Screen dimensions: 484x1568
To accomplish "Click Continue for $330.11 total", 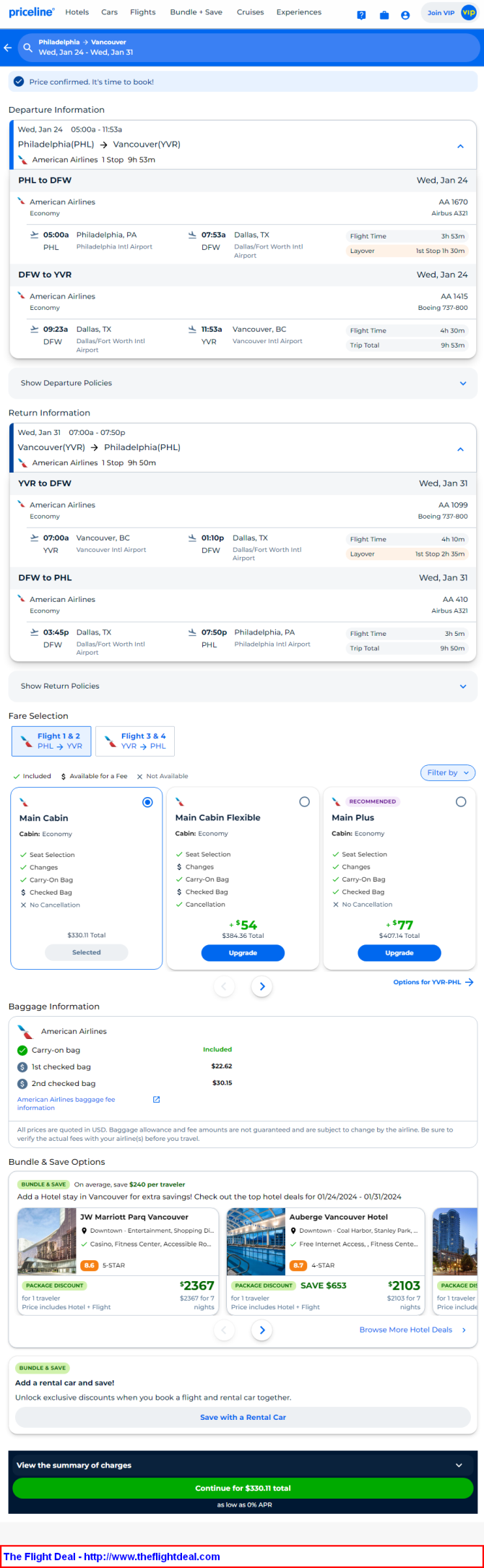I will [243, 1489].
